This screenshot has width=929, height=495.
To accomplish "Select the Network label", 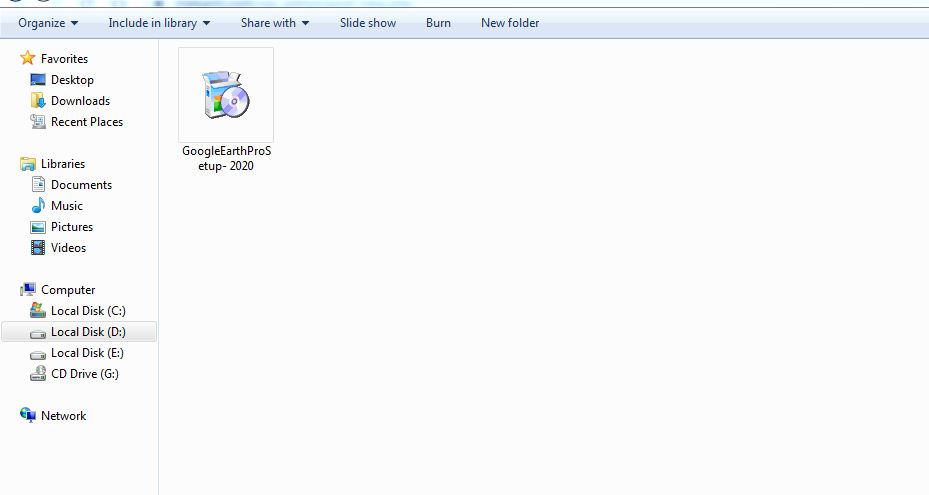I will click(63, 416).
